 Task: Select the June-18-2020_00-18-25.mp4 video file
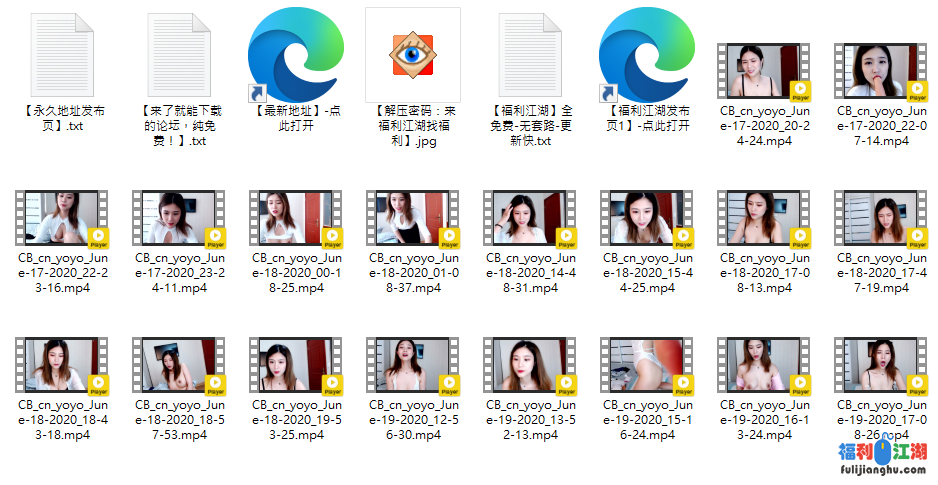[x=296, y=218]
